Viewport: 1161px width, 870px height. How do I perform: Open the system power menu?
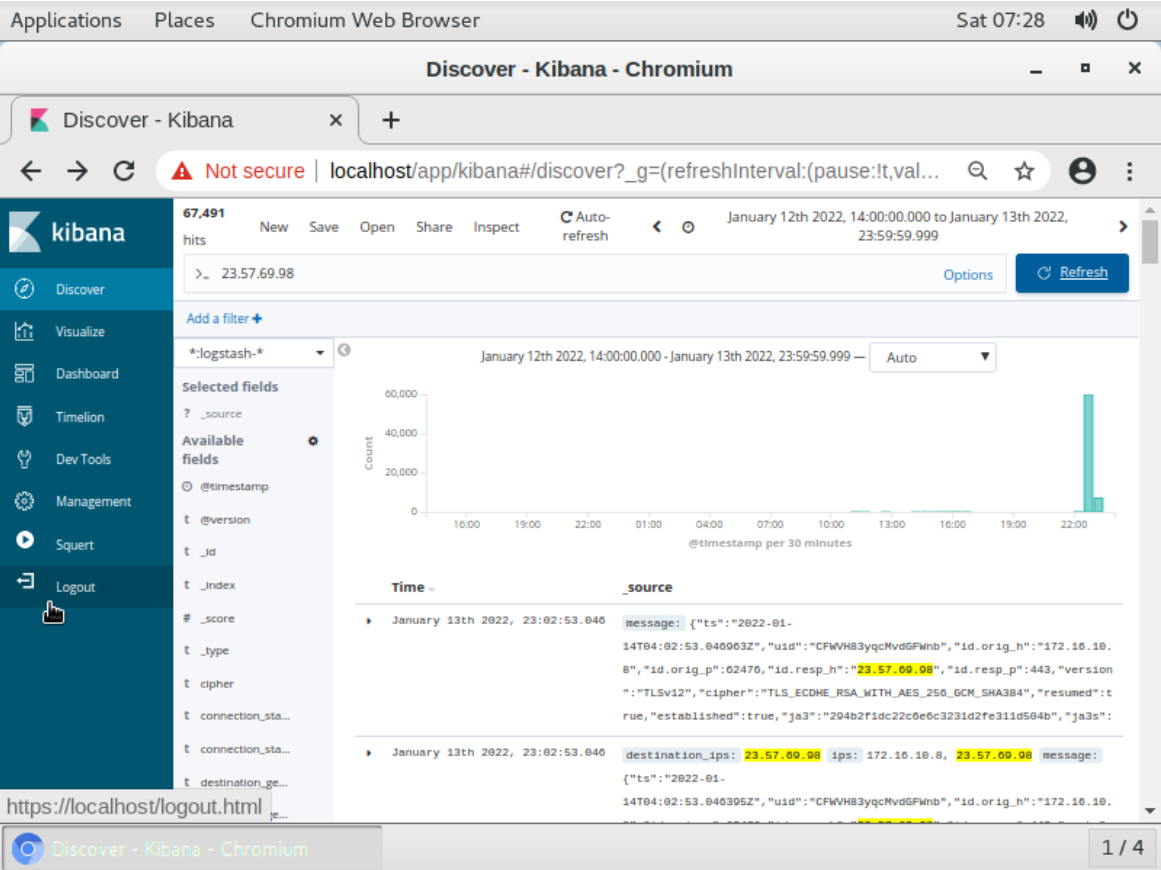tap(1128, 20)
